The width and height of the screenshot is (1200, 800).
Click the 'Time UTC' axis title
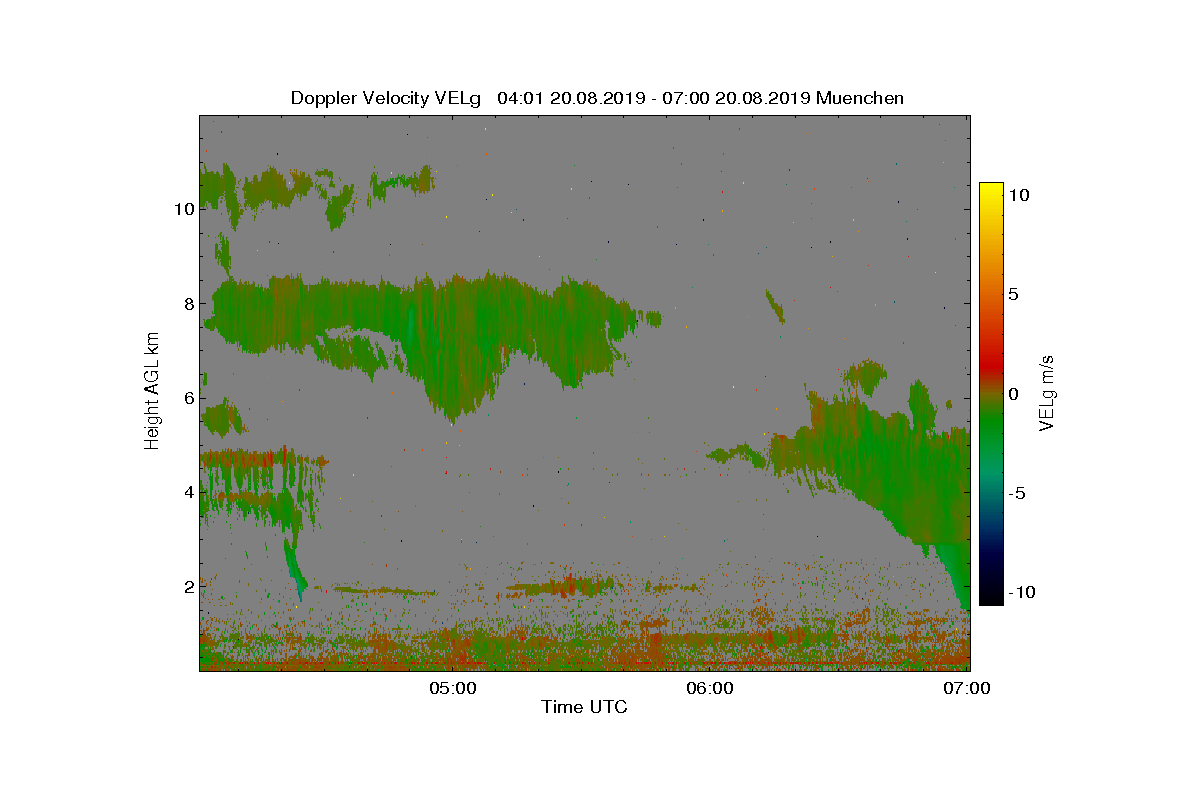tap(584, 707)
